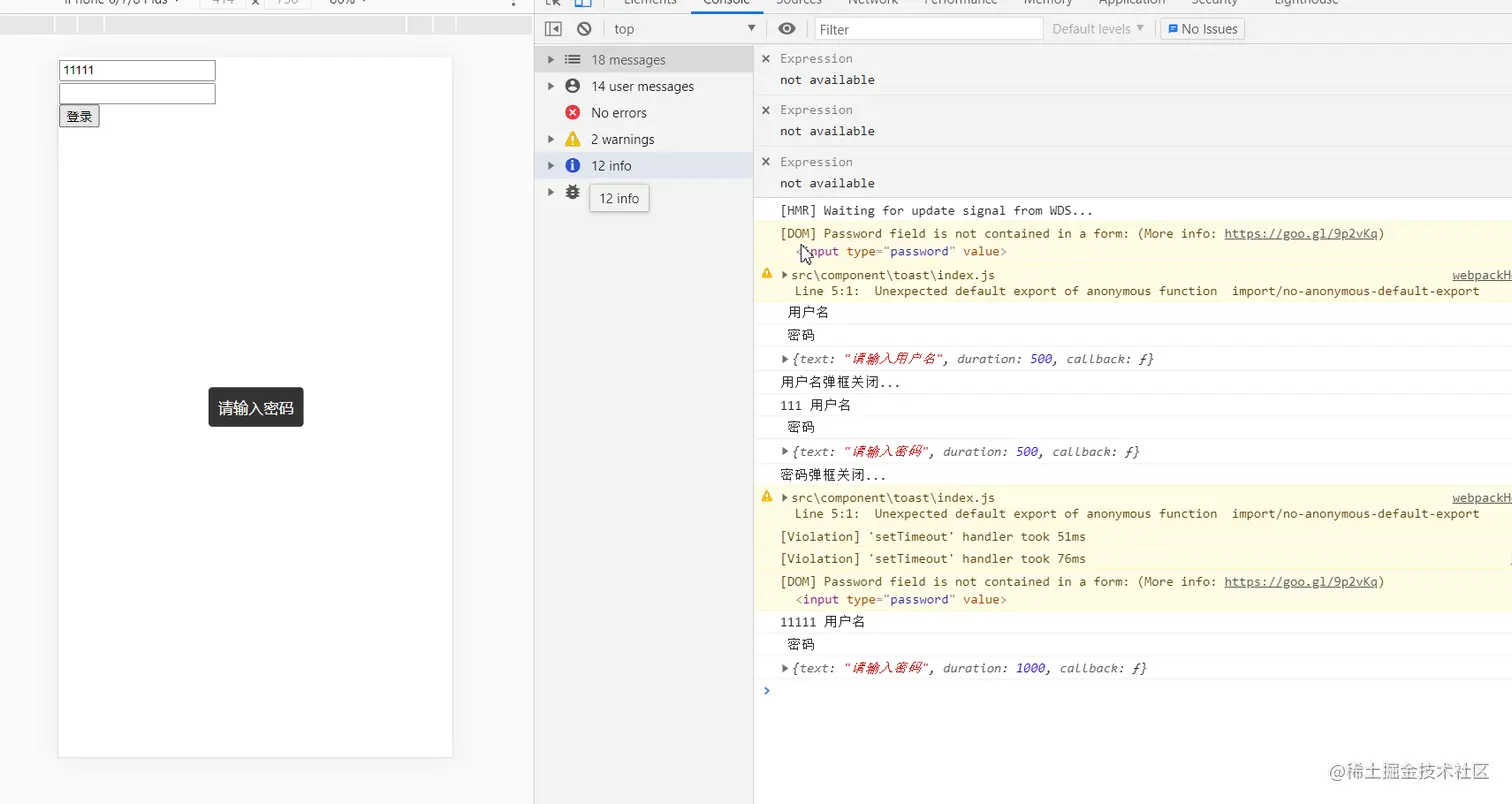Pick the yellow 2 warnings triangle icon

click(x=572, y=139)
